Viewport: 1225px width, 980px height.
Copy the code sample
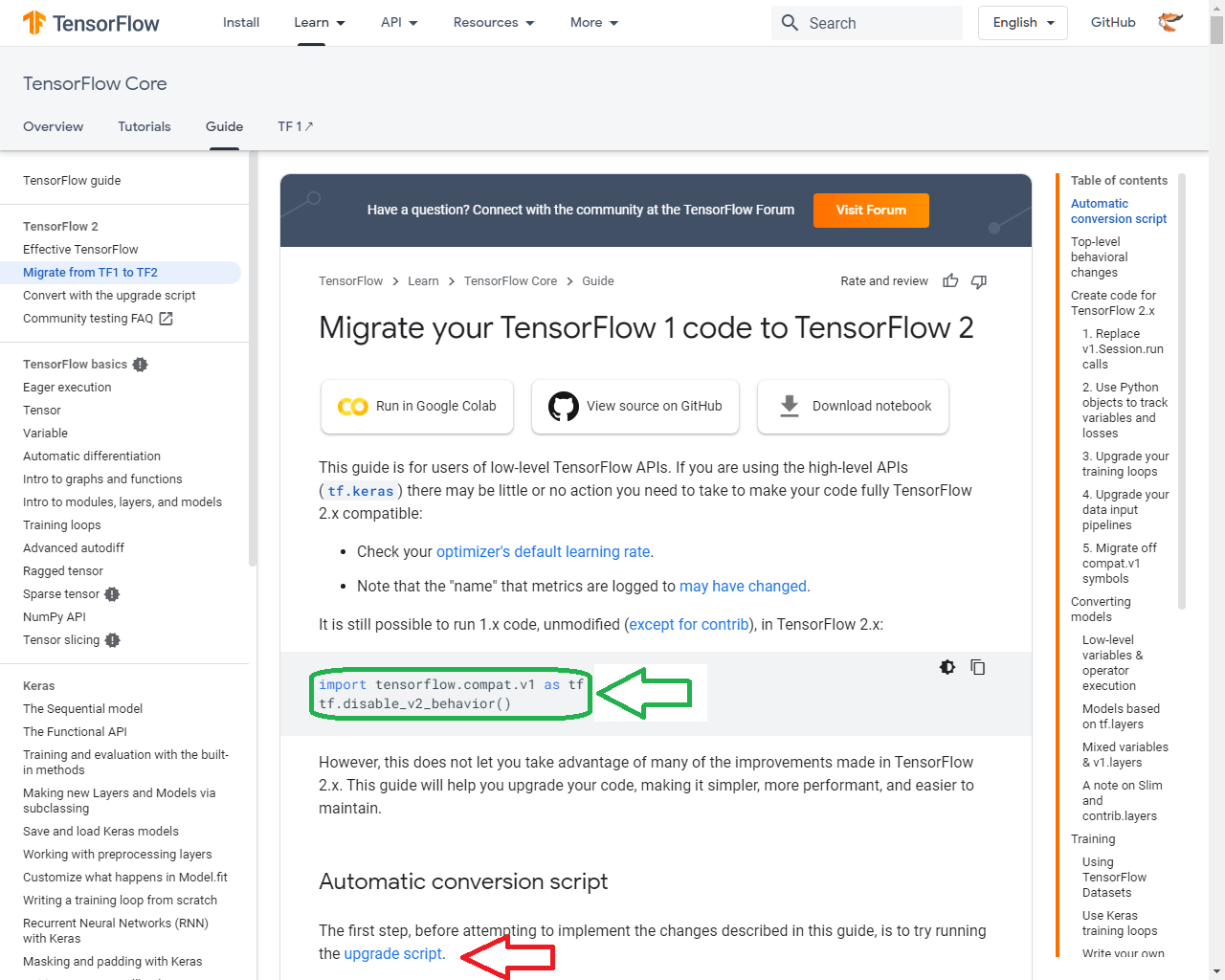[978, 667]
